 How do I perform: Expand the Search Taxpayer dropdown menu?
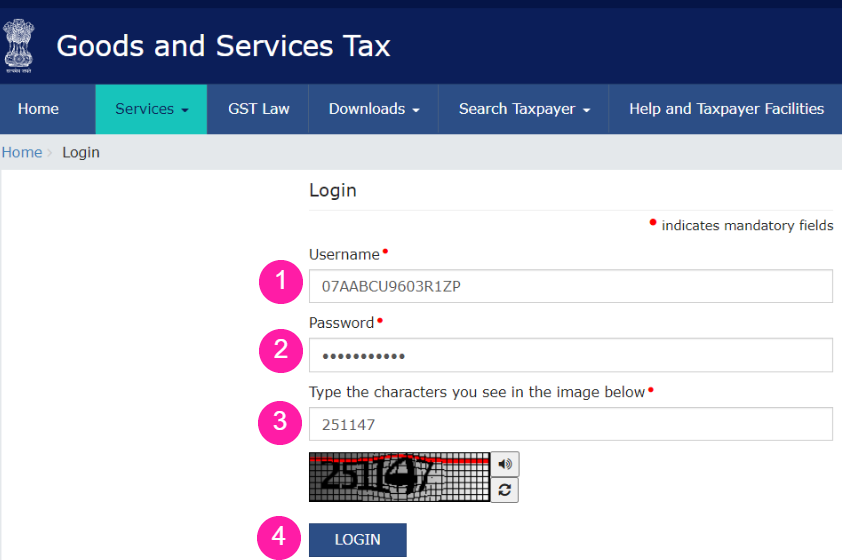(524, 109)
